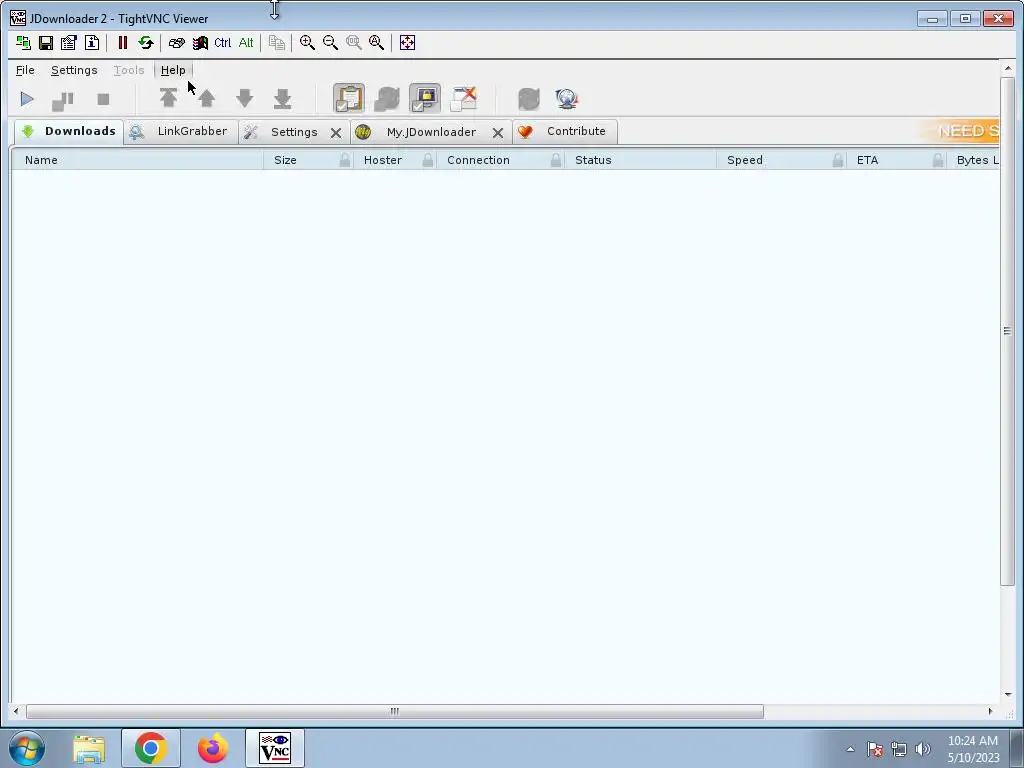
Task: Click the move up arrow icon
Action: click(207, 99)
